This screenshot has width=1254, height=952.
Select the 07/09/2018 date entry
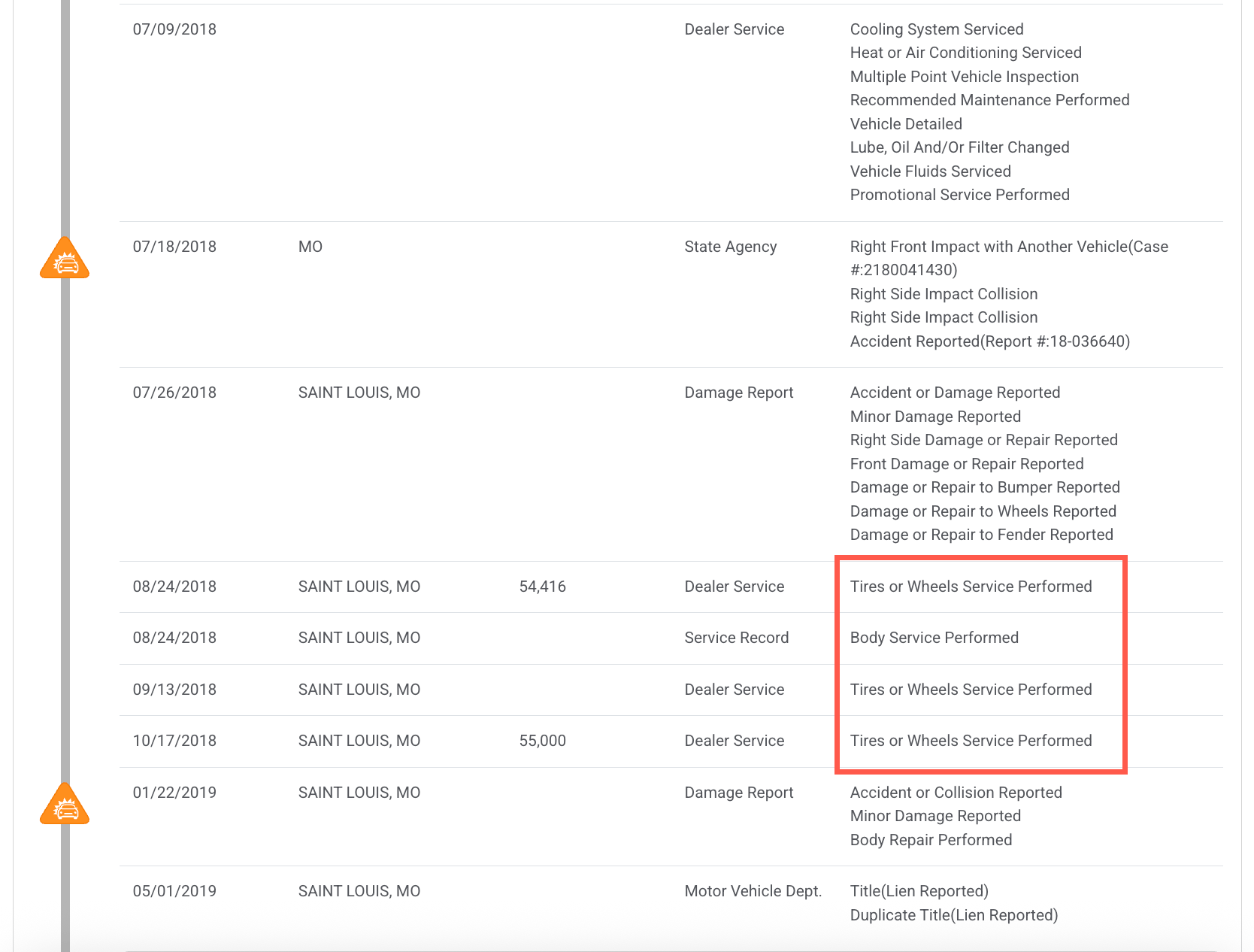pos(174,29)
